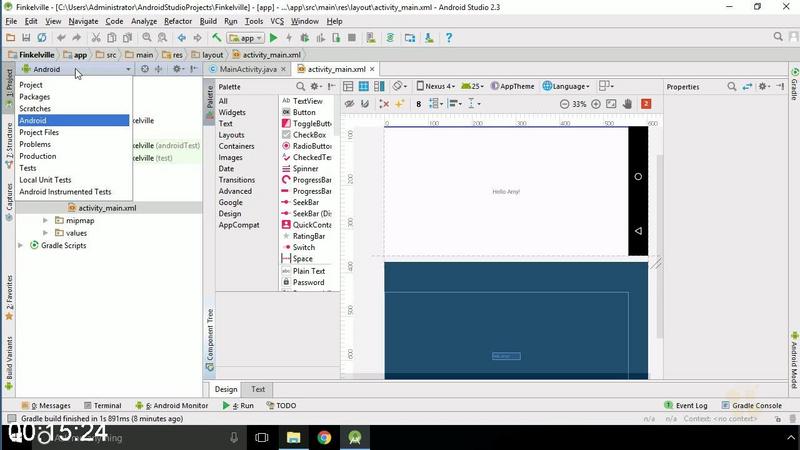
Task: Select the Pan hand tool
Action: pyautogui.click(x=627, y=104)
